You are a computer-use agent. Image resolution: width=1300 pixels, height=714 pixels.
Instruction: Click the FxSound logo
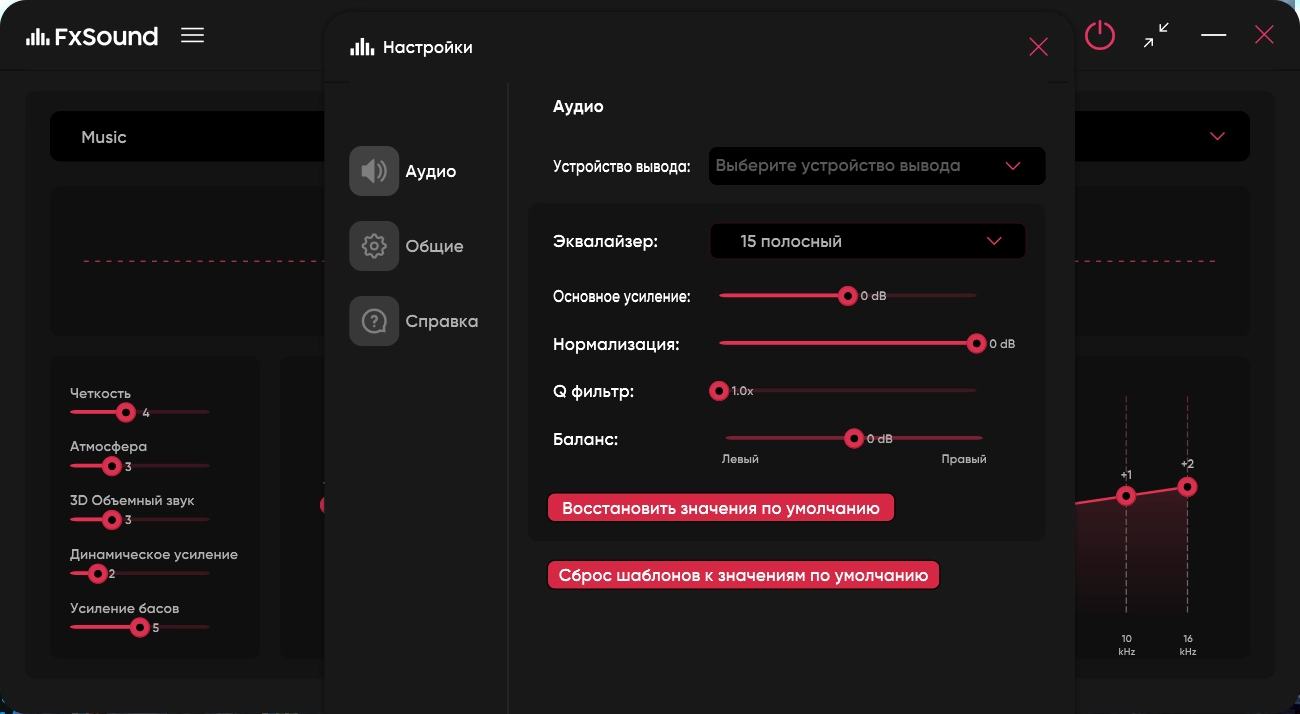coord(92,37)
